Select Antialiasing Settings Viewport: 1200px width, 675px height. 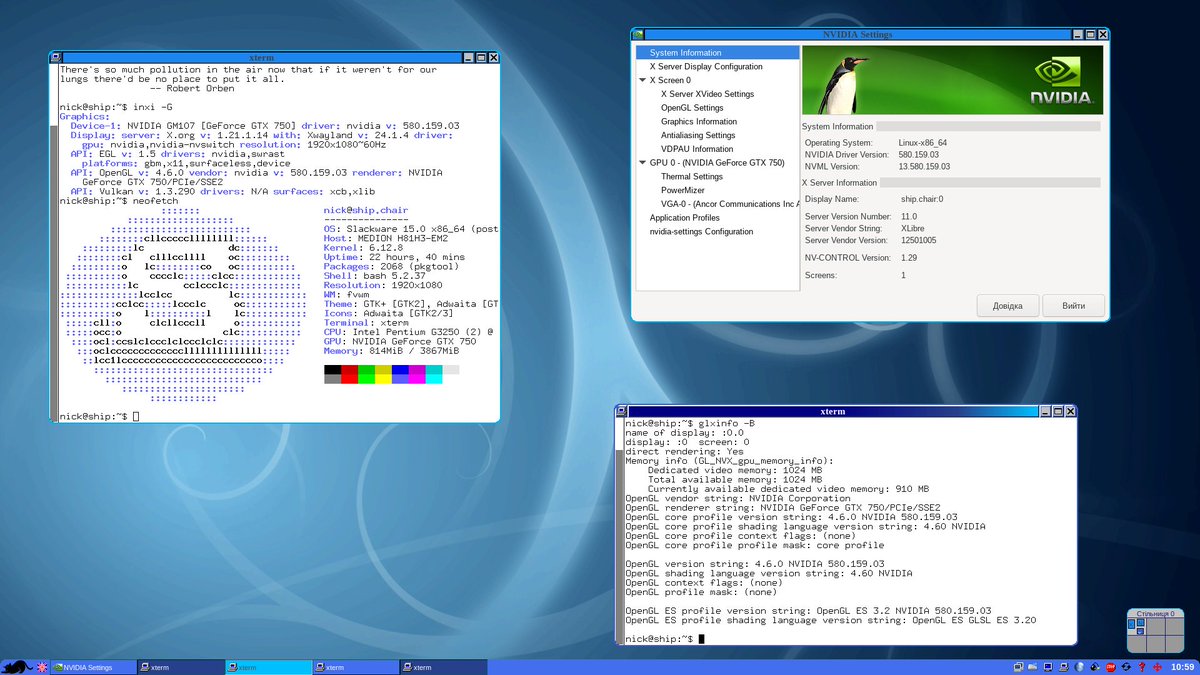[x=698, y=135]
